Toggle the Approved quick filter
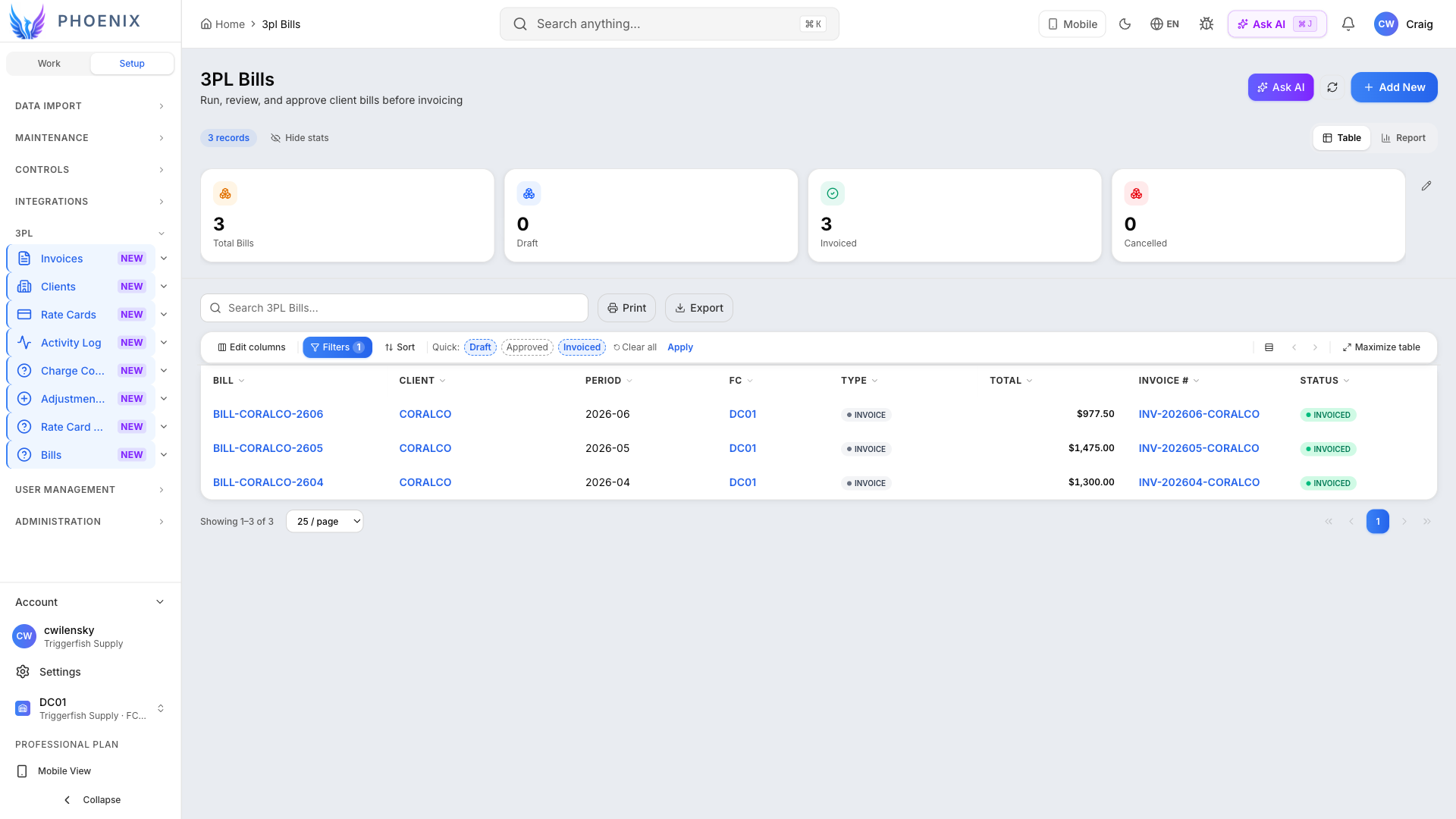This screenshot has height=819, width=1456. click(527, 347)
